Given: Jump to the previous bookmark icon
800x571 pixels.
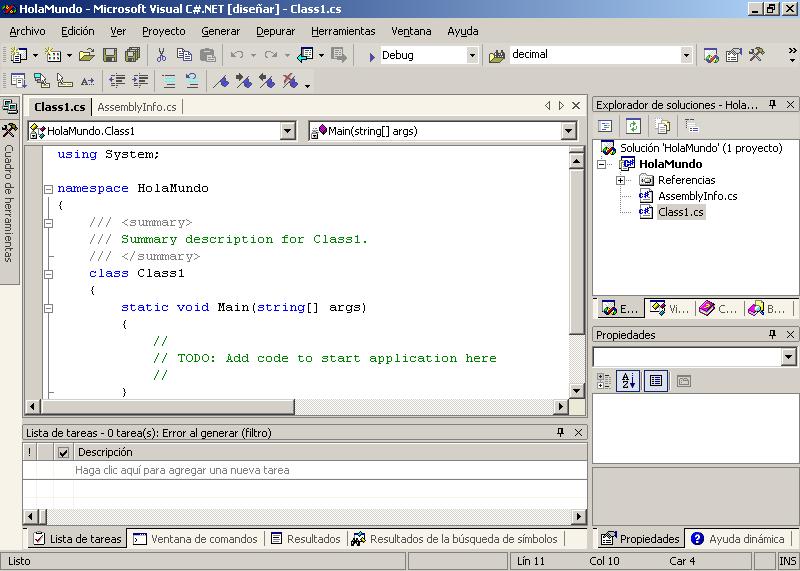Looking at the screenshot, I should 267,81.
